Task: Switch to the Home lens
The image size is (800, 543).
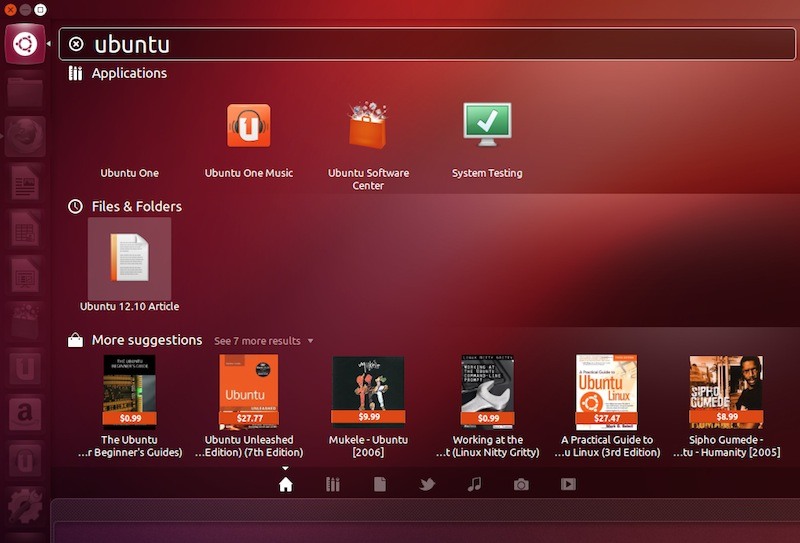Action: pyautogui.click(x=286, y=484)
